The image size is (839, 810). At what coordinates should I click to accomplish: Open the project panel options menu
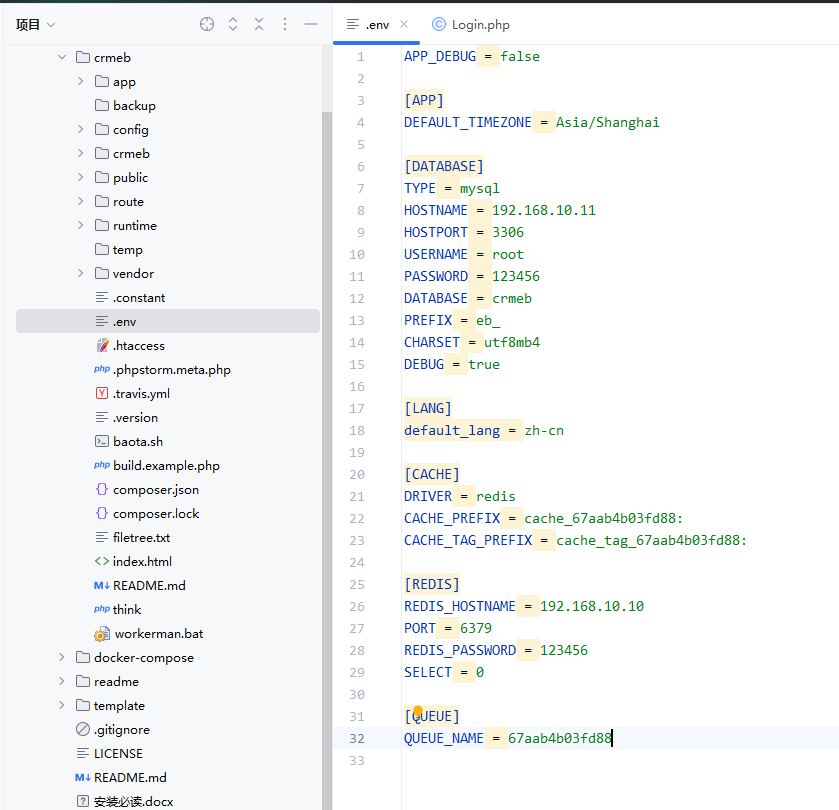[285, 24]
